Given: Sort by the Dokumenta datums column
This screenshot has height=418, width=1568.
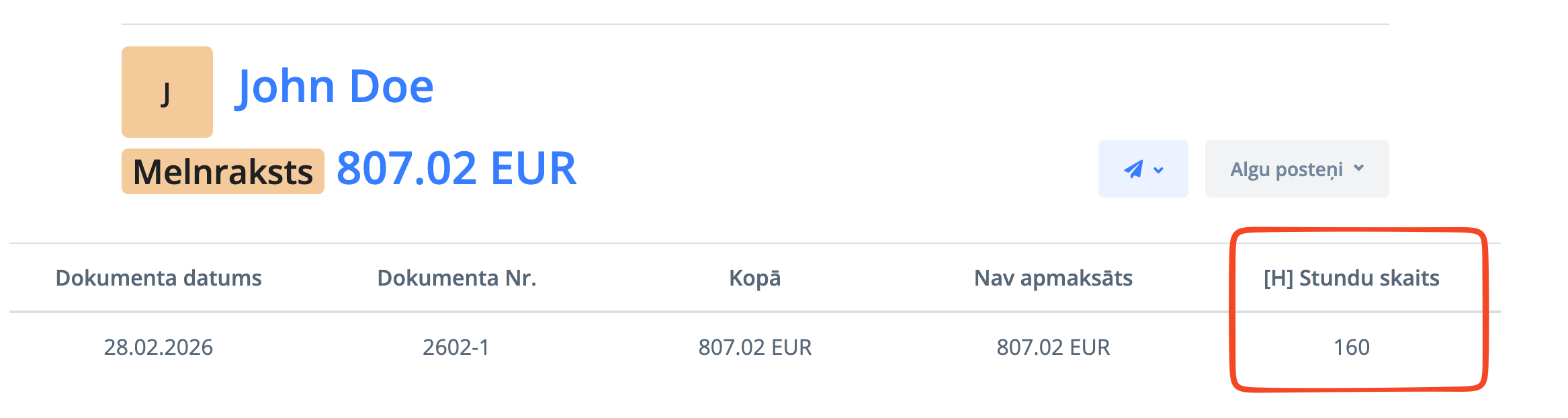Looking at the screenshot, I should (x=159, y=278).
